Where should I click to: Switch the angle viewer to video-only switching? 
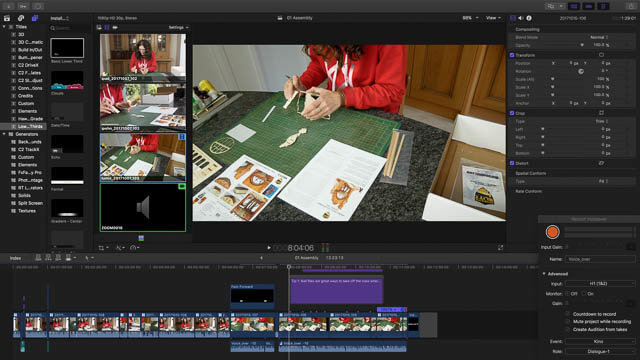click(x=107, y=27)
